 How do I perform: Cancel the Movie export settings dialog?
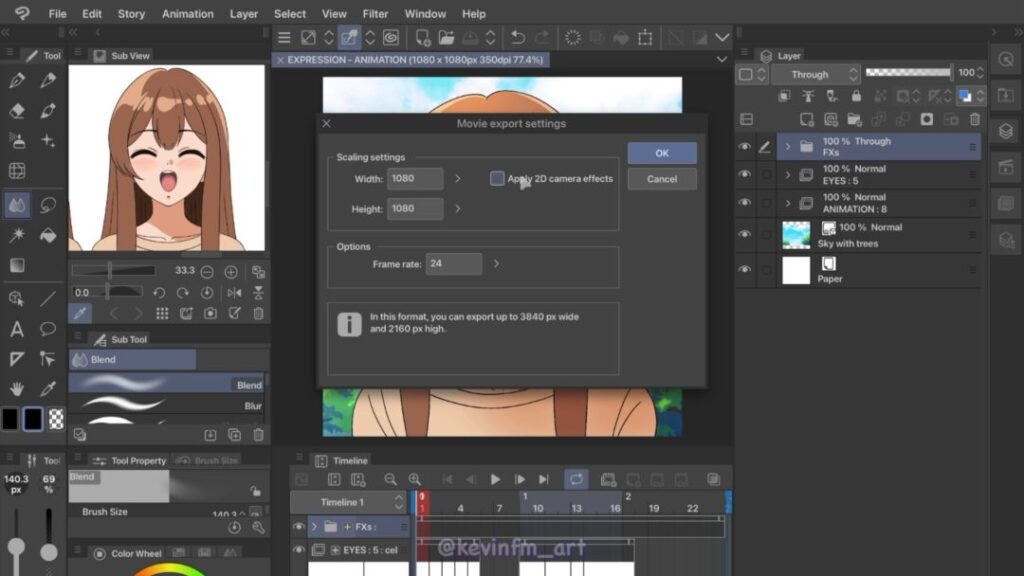pos(662,179)
